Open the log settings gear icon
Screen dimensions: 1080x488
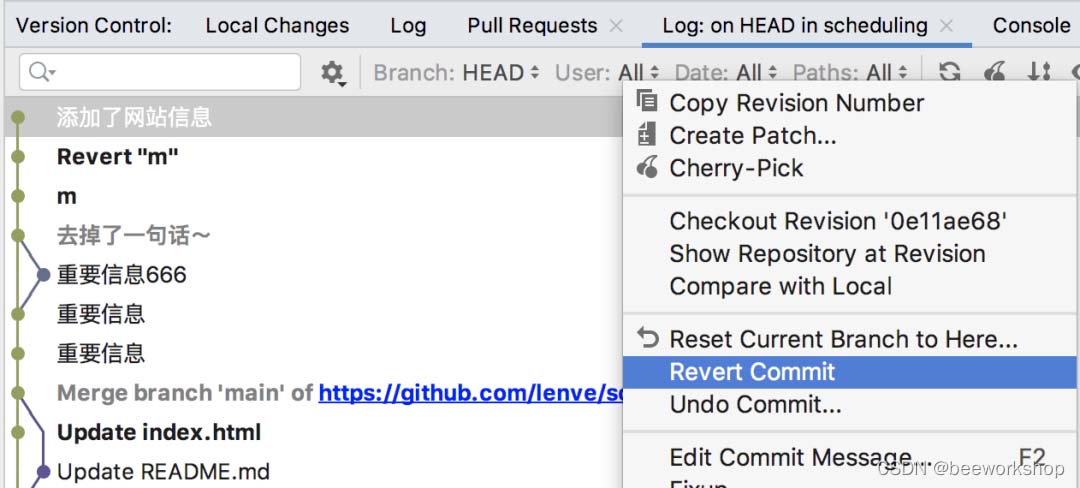(x=332, y=72)
